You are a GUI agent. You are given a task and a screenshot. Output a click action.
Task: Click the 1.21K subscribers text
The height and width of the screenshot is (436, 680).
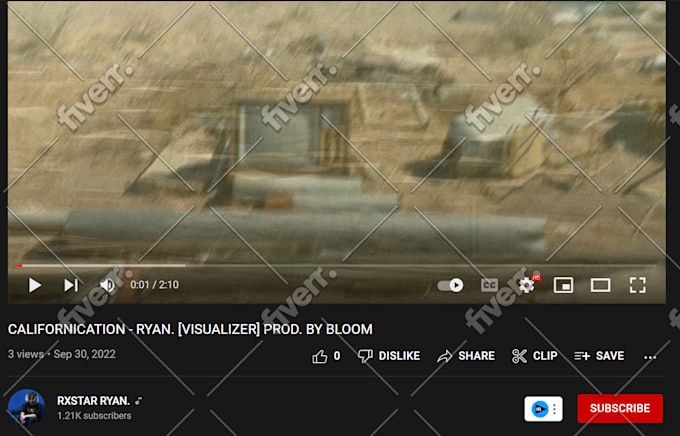(94, 416)
